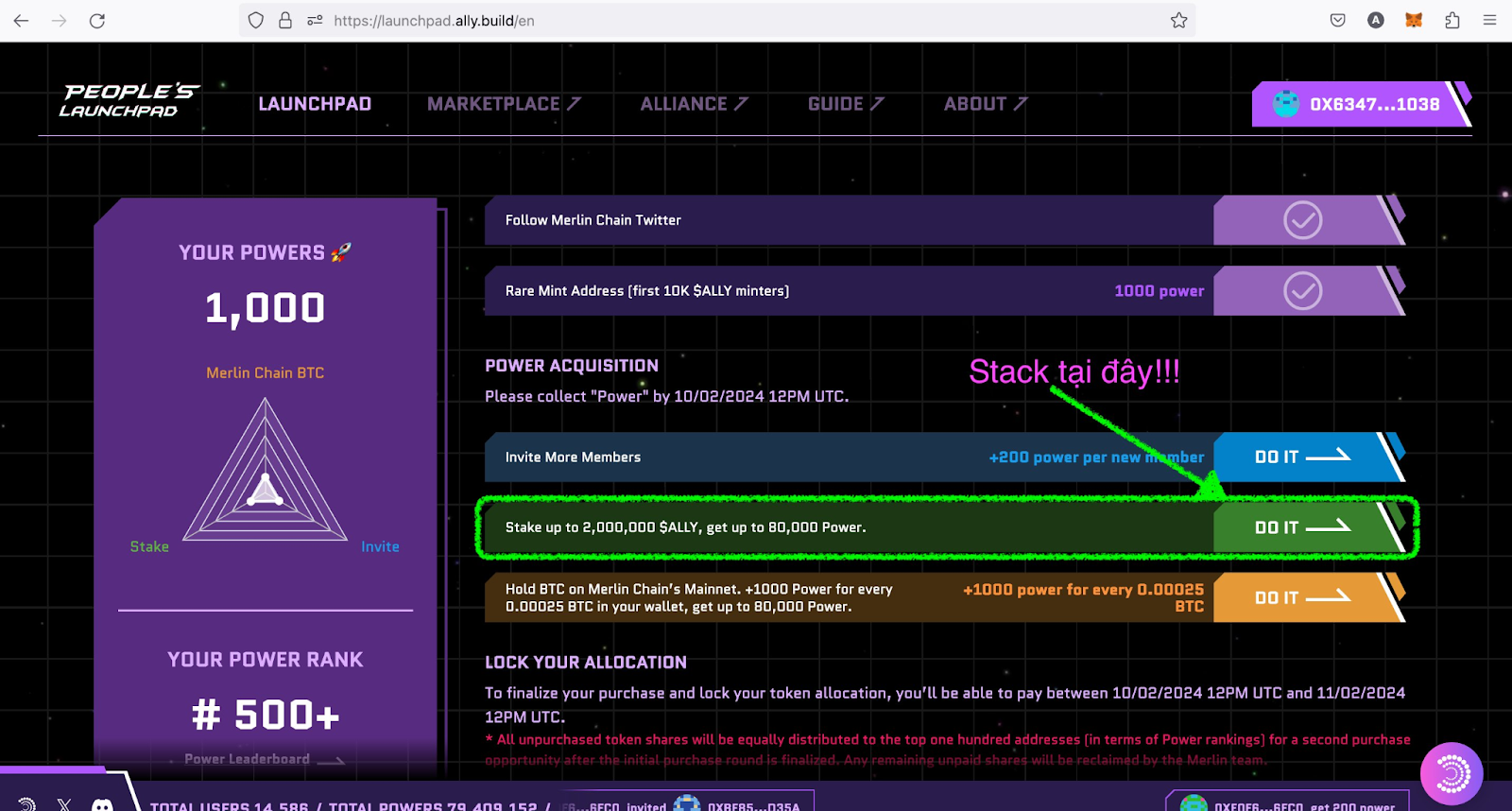The width and height of the screenshot is (1512, 811).
Task: Click Do It for Stake $ALLY
Action: pos(1302,527)
